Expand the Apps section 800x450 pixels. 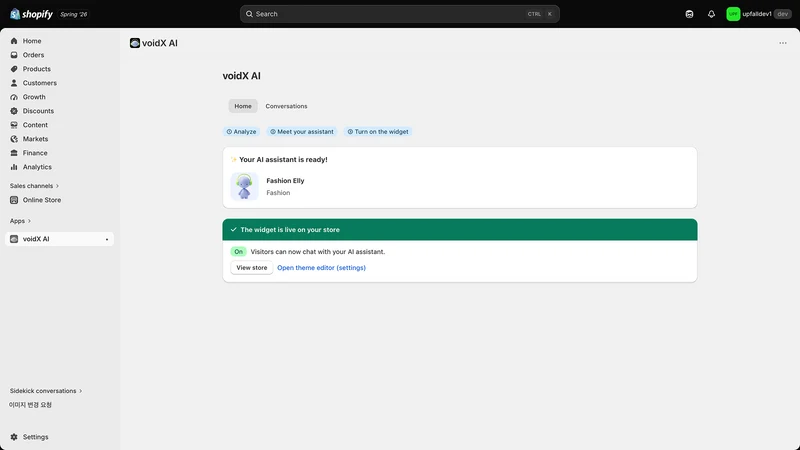(20, 221)
